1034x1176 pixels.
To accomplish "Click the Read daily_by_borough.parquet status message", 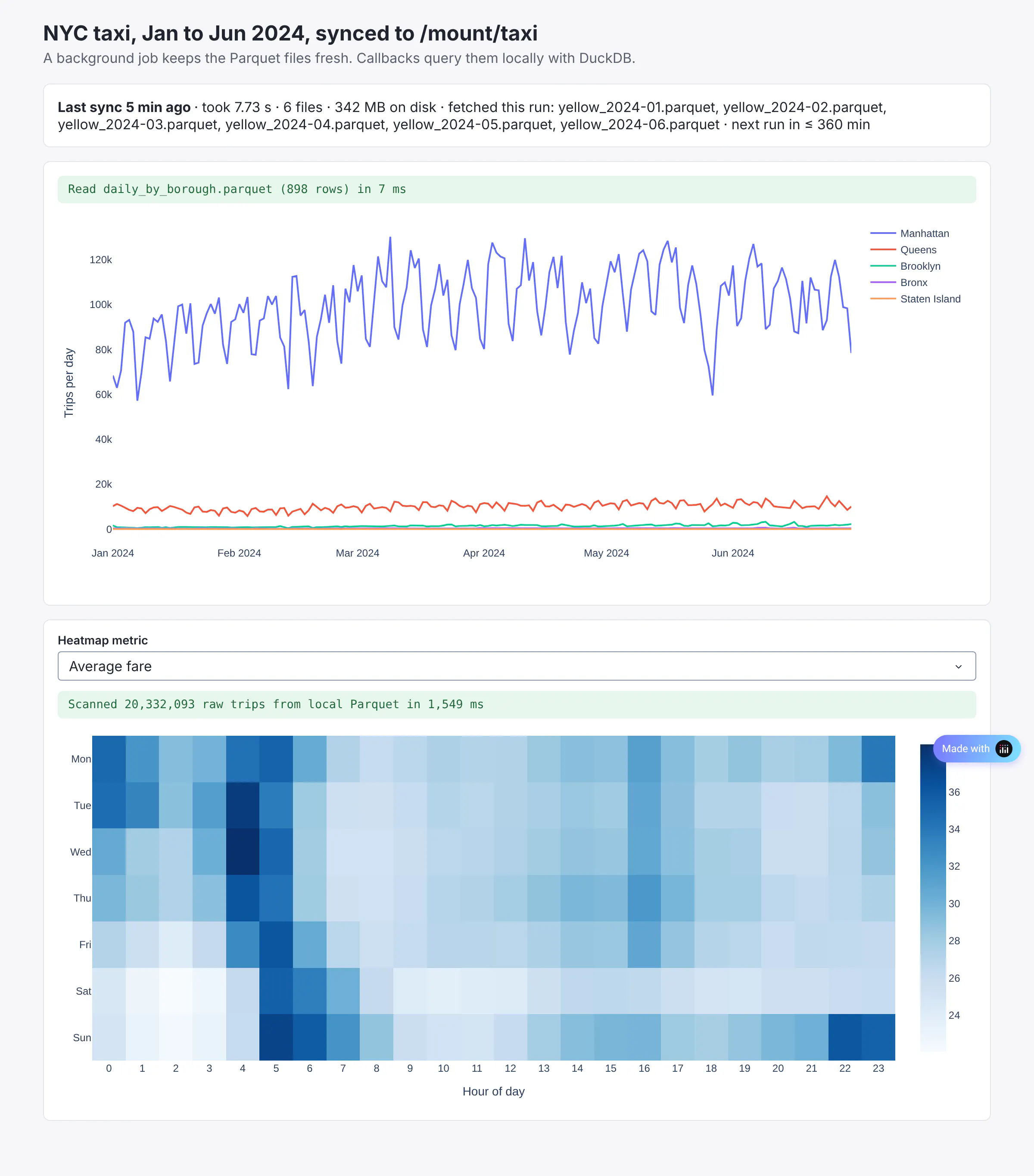I will pos(517,189).
